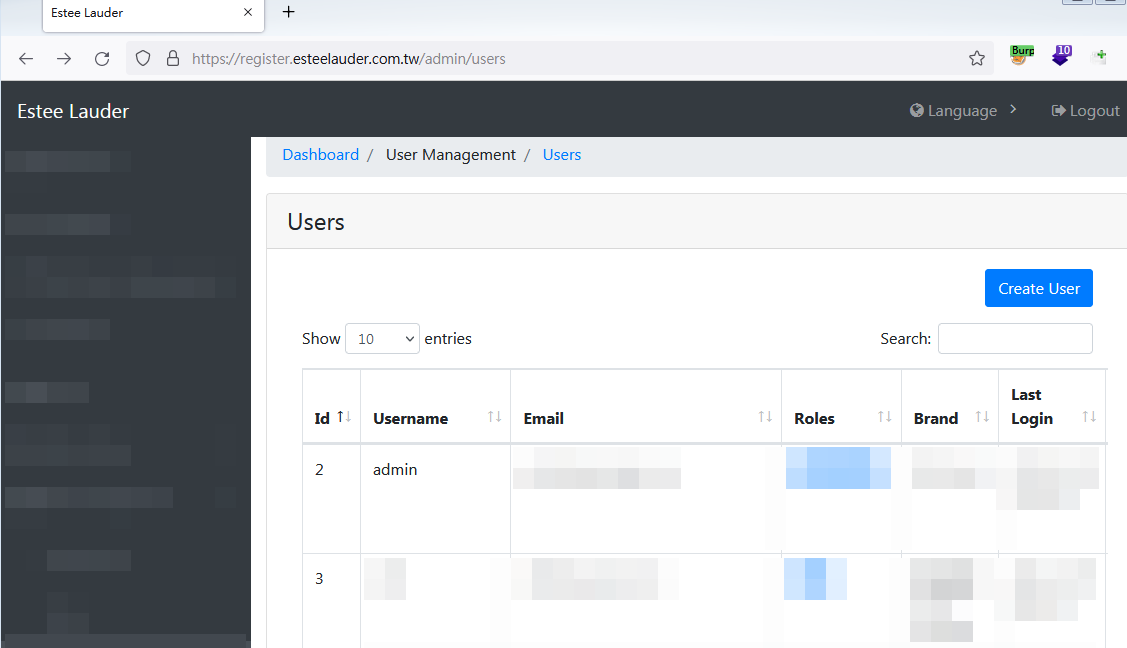Image resolution: width=1127 pixels, height=648 pixels.
Task: Open the Burp extension icon
Action: tap(1021, 55)
